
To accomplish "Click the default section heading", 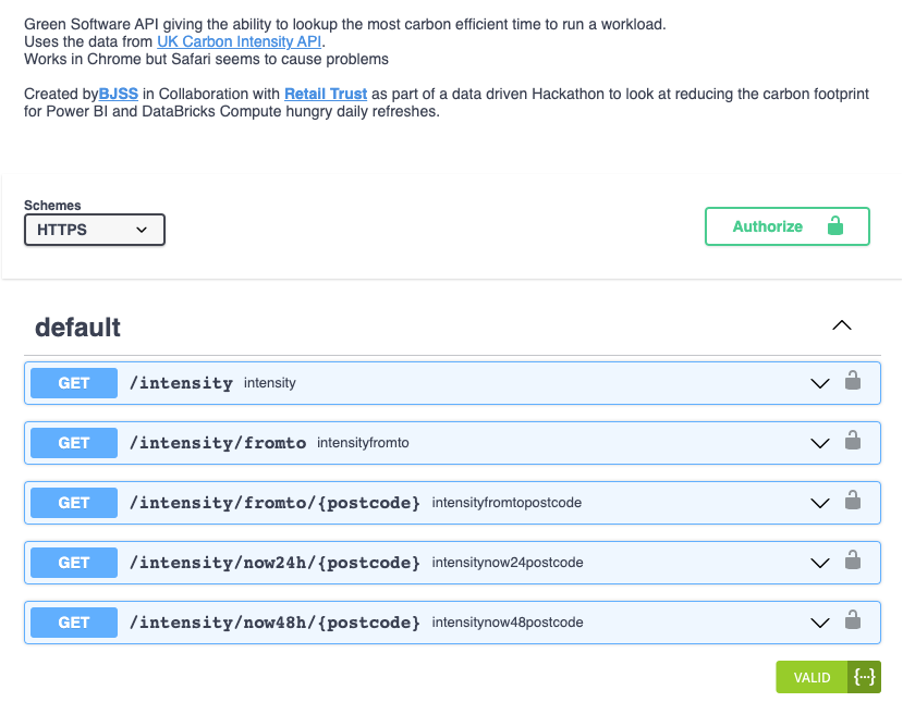I will click(x=78, y=327).
